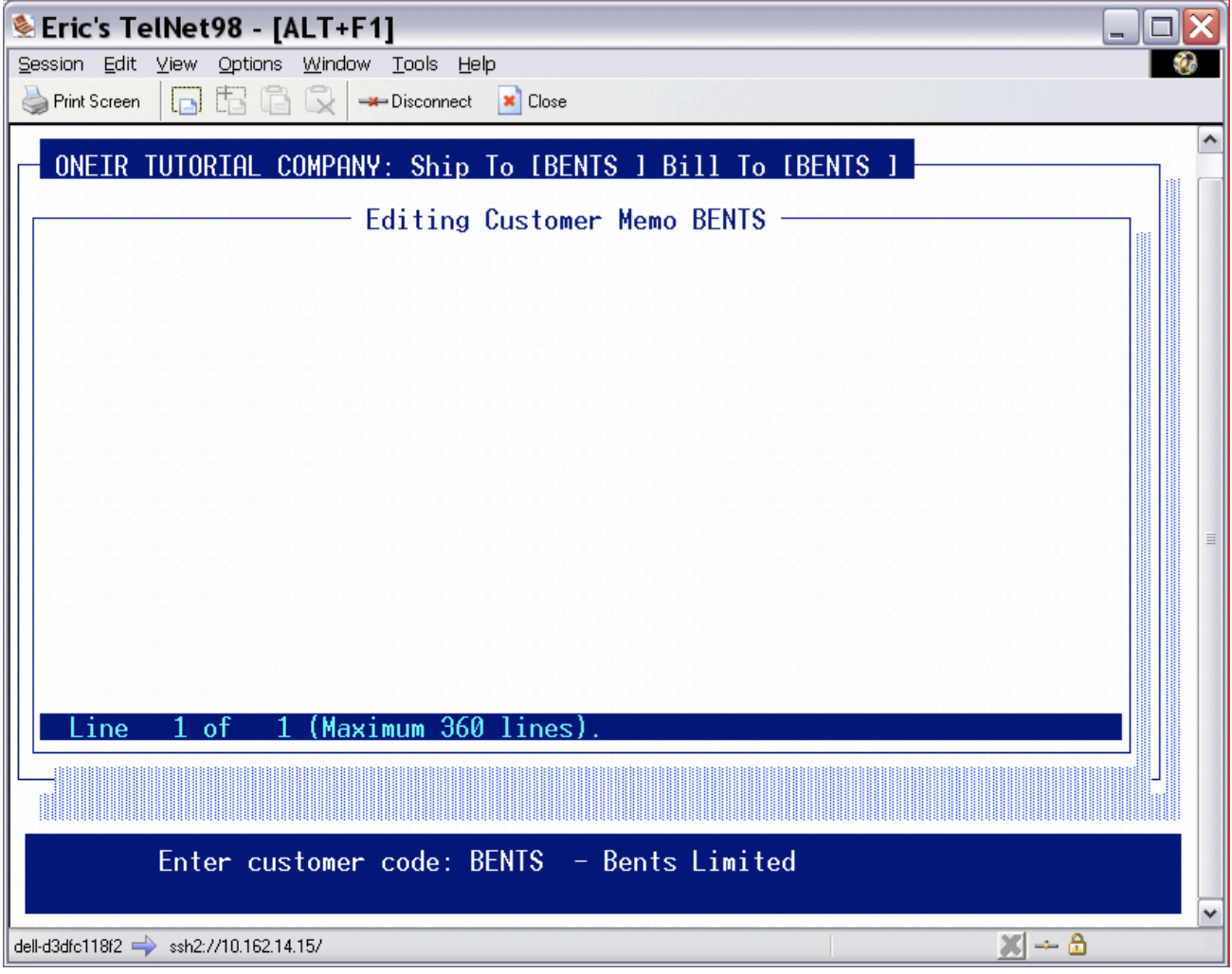This screenshot has width=1232, height=974.
Task: Click the Print Screen toolbar button
Action: click(x=81, y=101)
